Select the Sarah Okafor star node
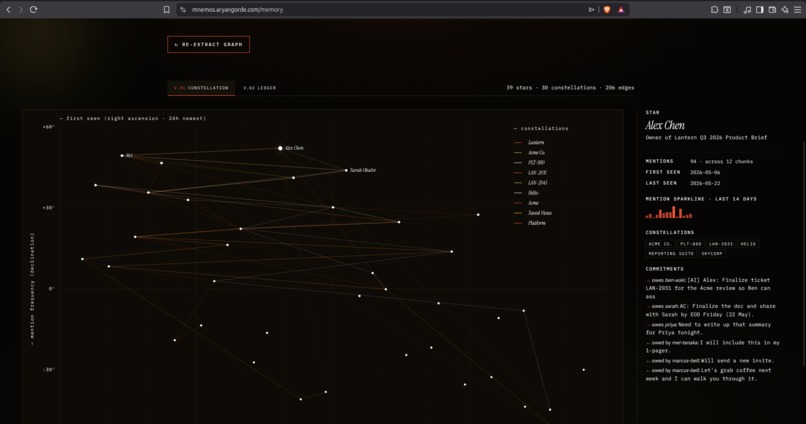Viewport: 806px width, 424px height. [x=346, y=170]
